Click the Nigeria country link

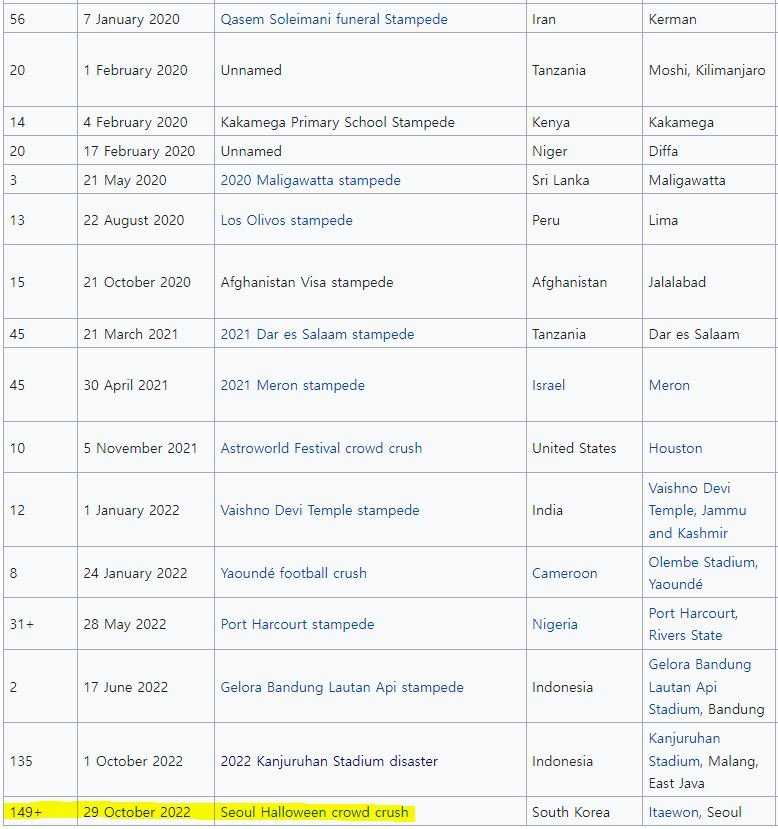(x=554, y=624)
